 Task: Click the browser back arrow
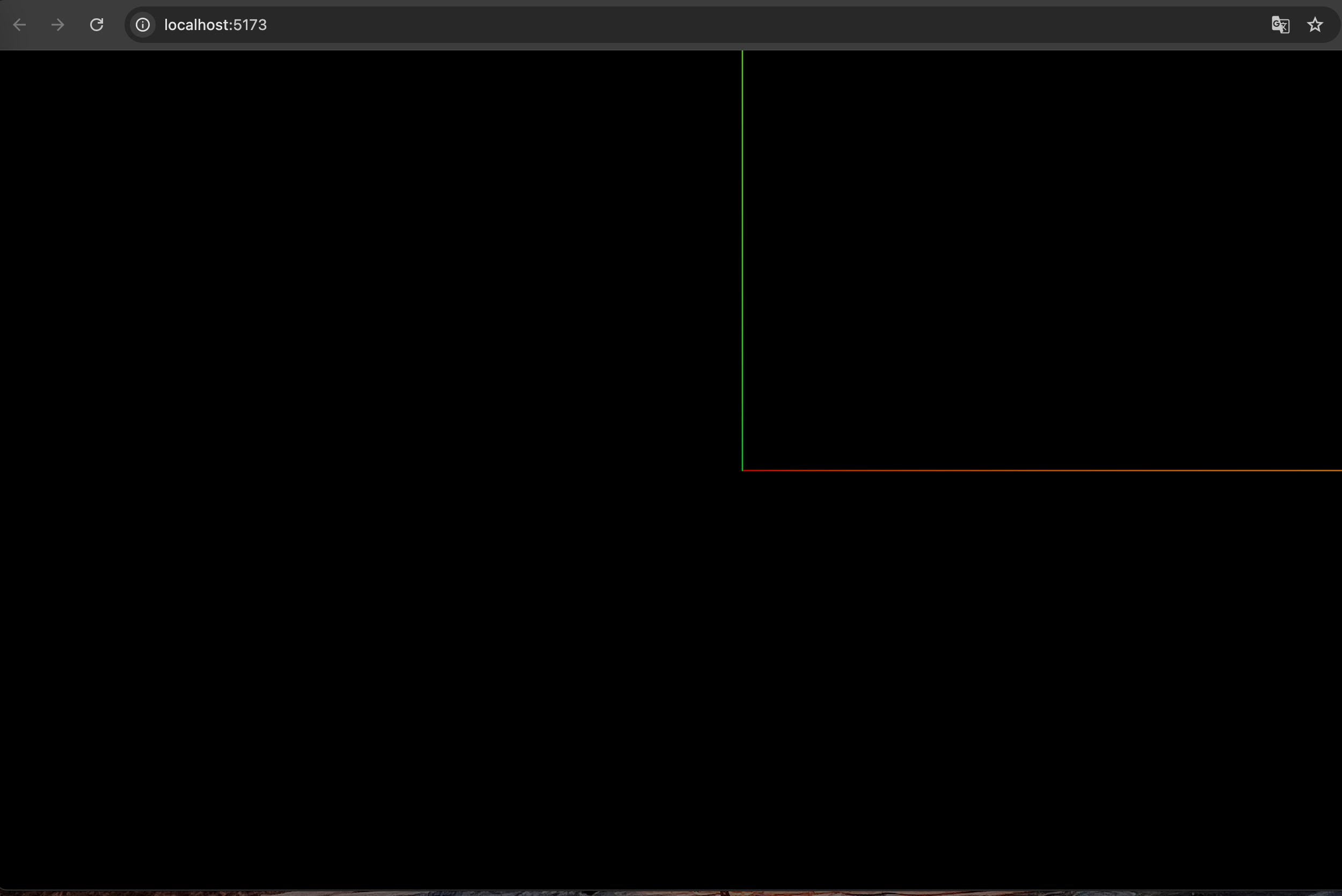19,25
